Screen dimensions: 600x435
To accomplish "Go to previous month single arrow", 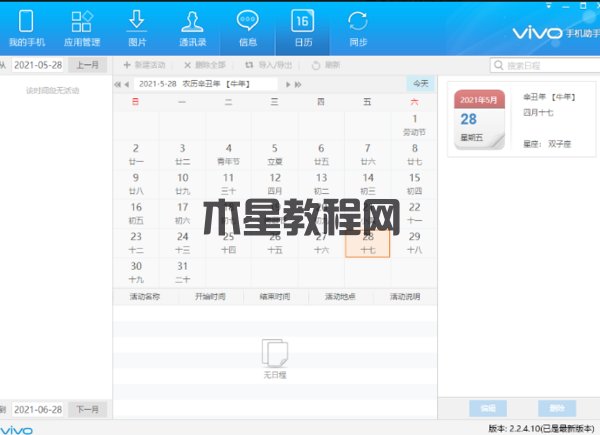I will click(127, 85).
